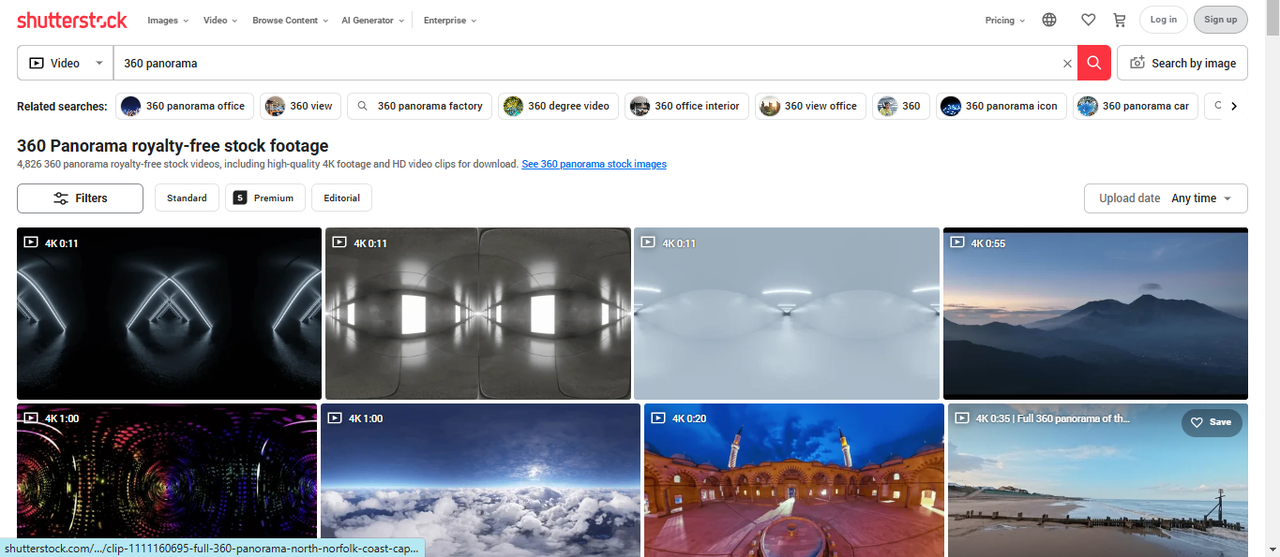Expand the AI Generator menu
1280x557 pixels.
(373, 20)
